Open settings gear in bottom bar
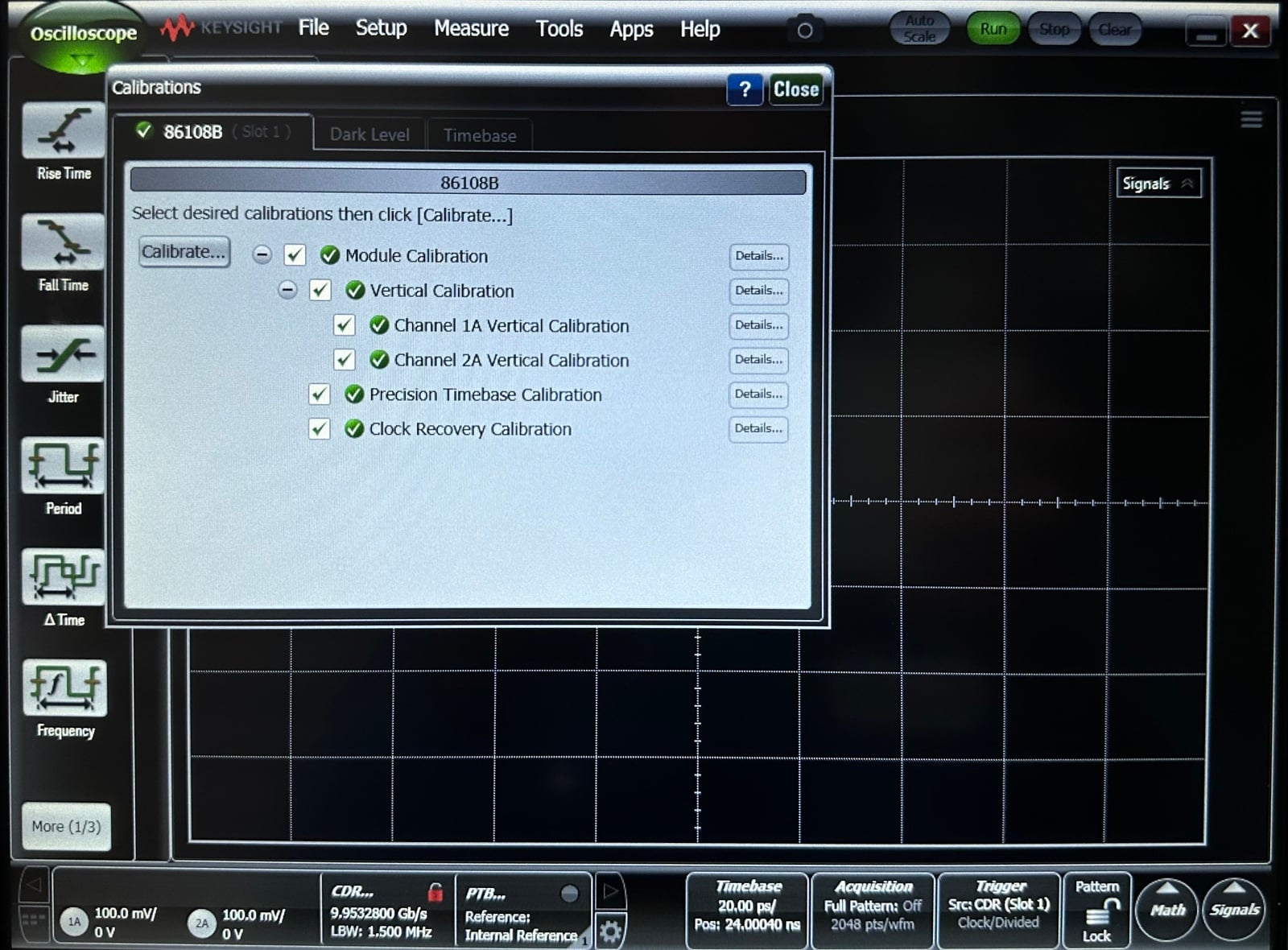The height and width of the screenshot is (950, 1288). tap(610, 931)
